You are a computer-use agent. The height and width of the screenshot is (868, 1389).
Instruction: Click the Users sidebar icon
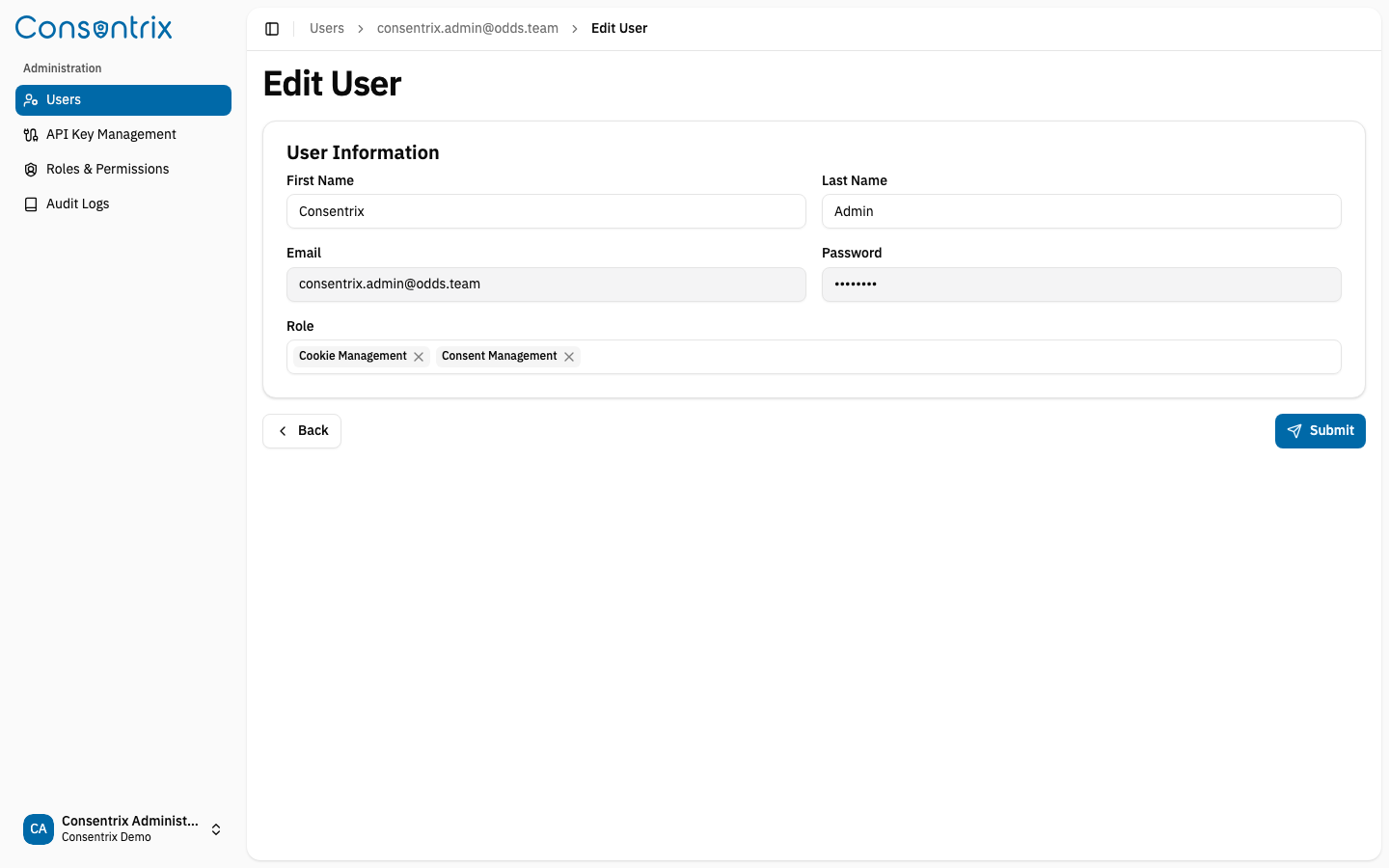tap(31, 100)
